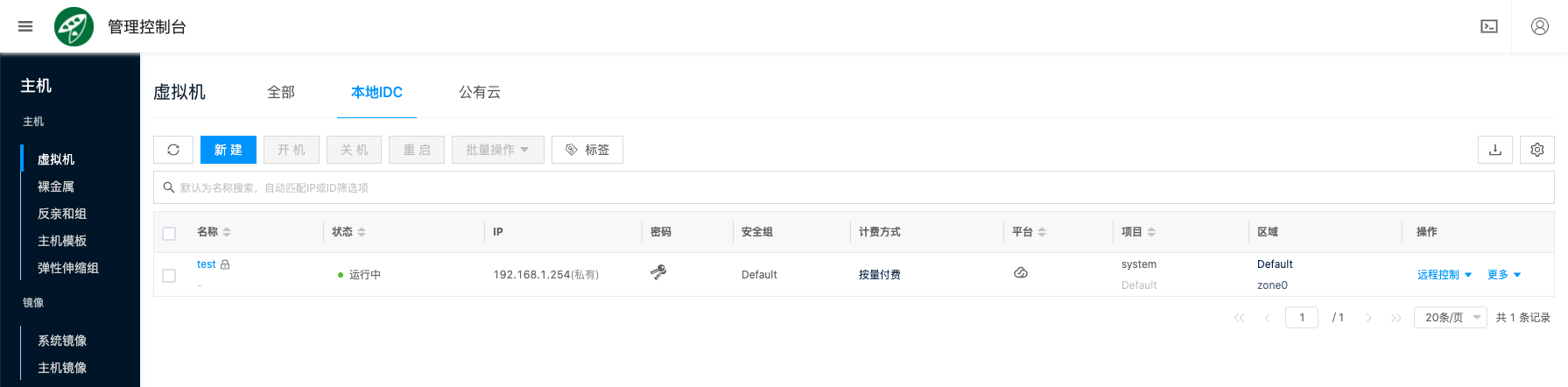Click the green logo icon
The image size is (1568, 387).
point(74,26)
